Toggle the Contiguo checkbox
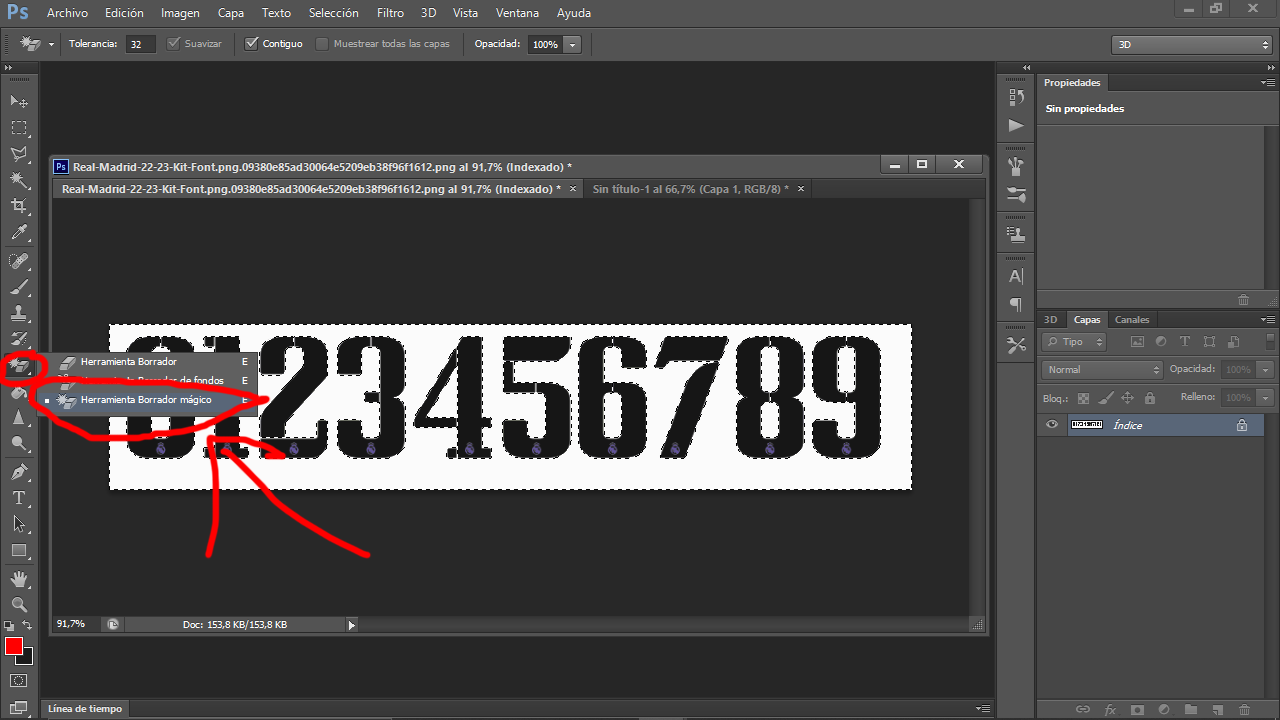This screenshot has height=720, width=1280. [252, 44]
